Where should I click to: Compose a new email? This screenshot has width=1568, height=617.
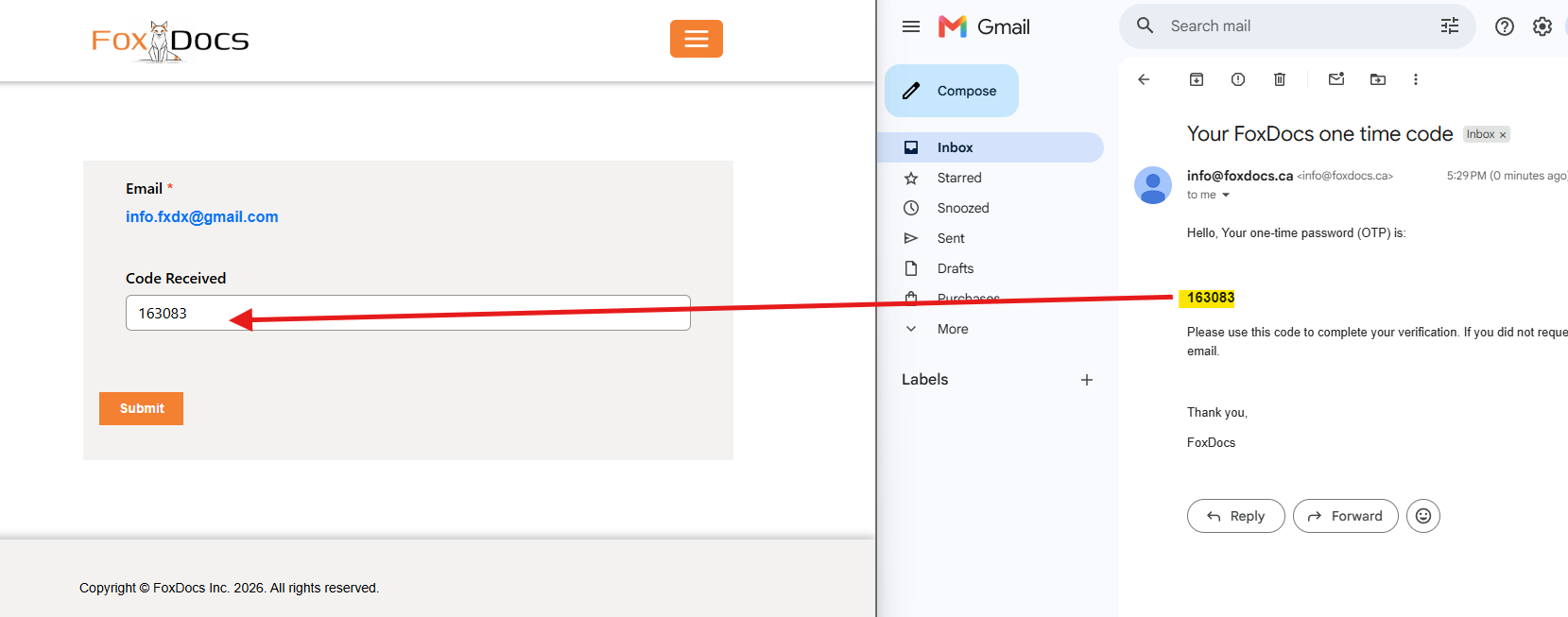(952, 91)
